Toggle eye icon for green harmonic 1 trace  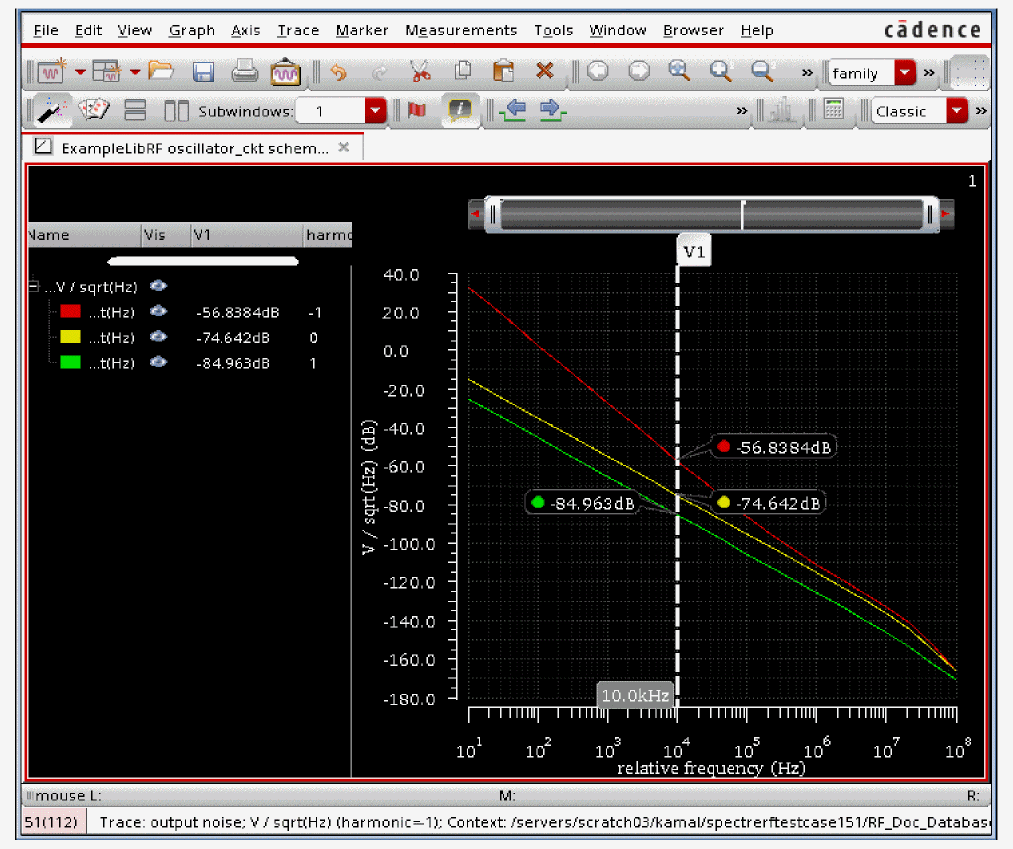(x=157, y=363)
